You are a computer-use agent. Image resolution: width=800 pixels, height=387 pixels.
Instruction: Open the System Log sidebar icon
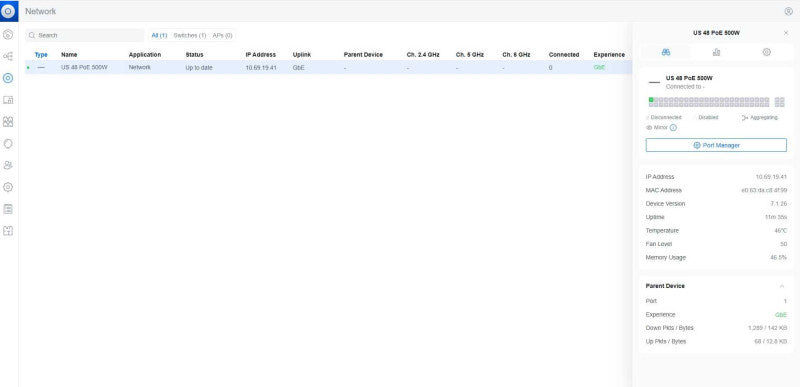[x=8, y=209]
